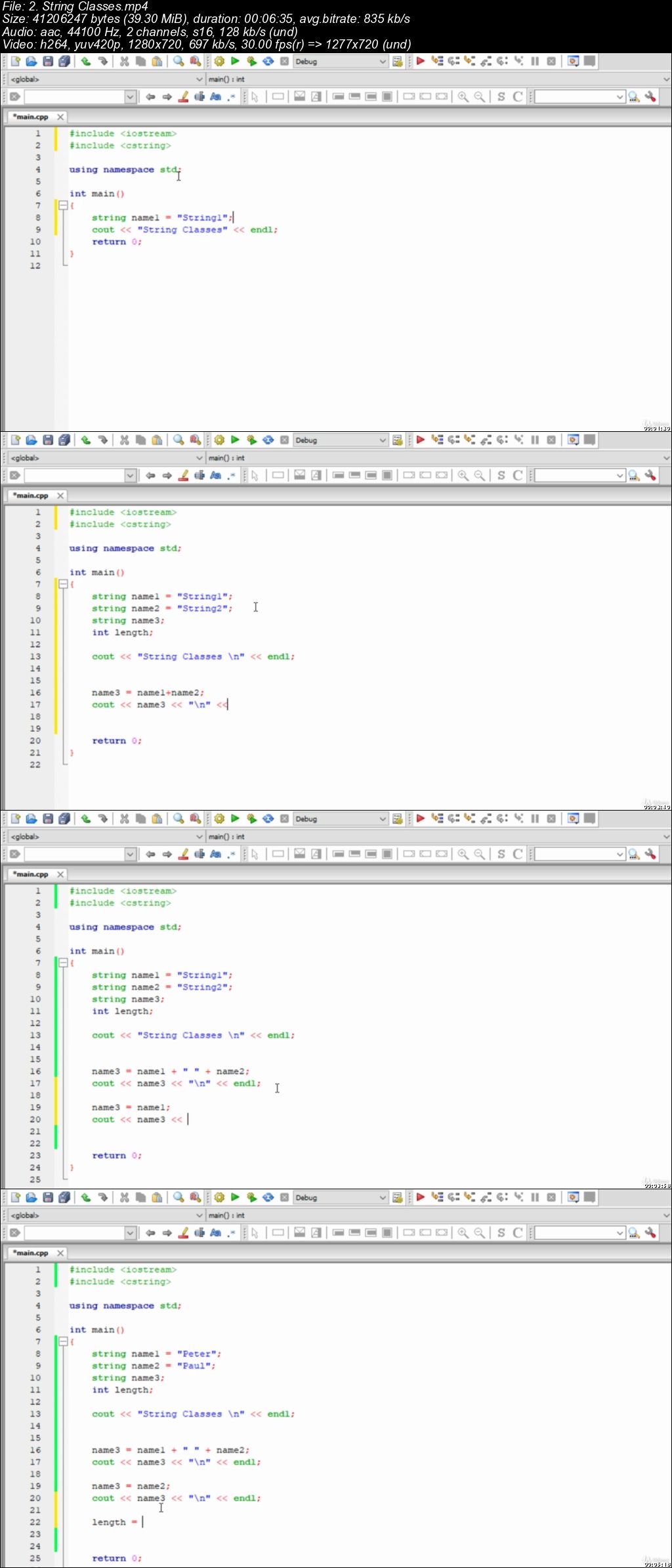Click Build and run icon in frame with 'name3 = name1;'

pos(251,818)
